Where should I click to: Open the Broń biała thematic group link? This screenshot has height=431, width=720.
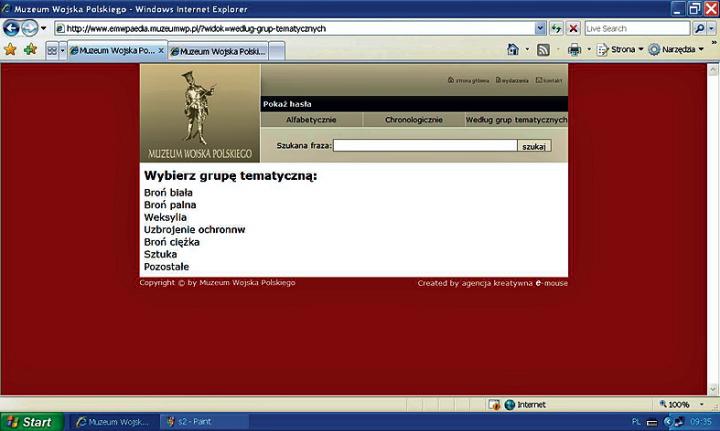[x=168, y=192]
